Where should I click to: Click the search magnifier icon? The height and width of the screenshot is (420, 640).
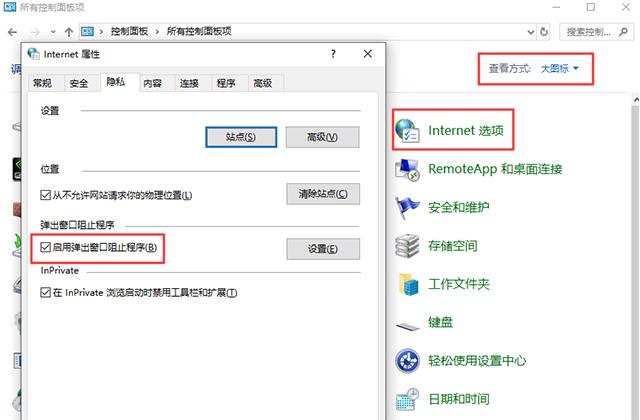[623, 31]
